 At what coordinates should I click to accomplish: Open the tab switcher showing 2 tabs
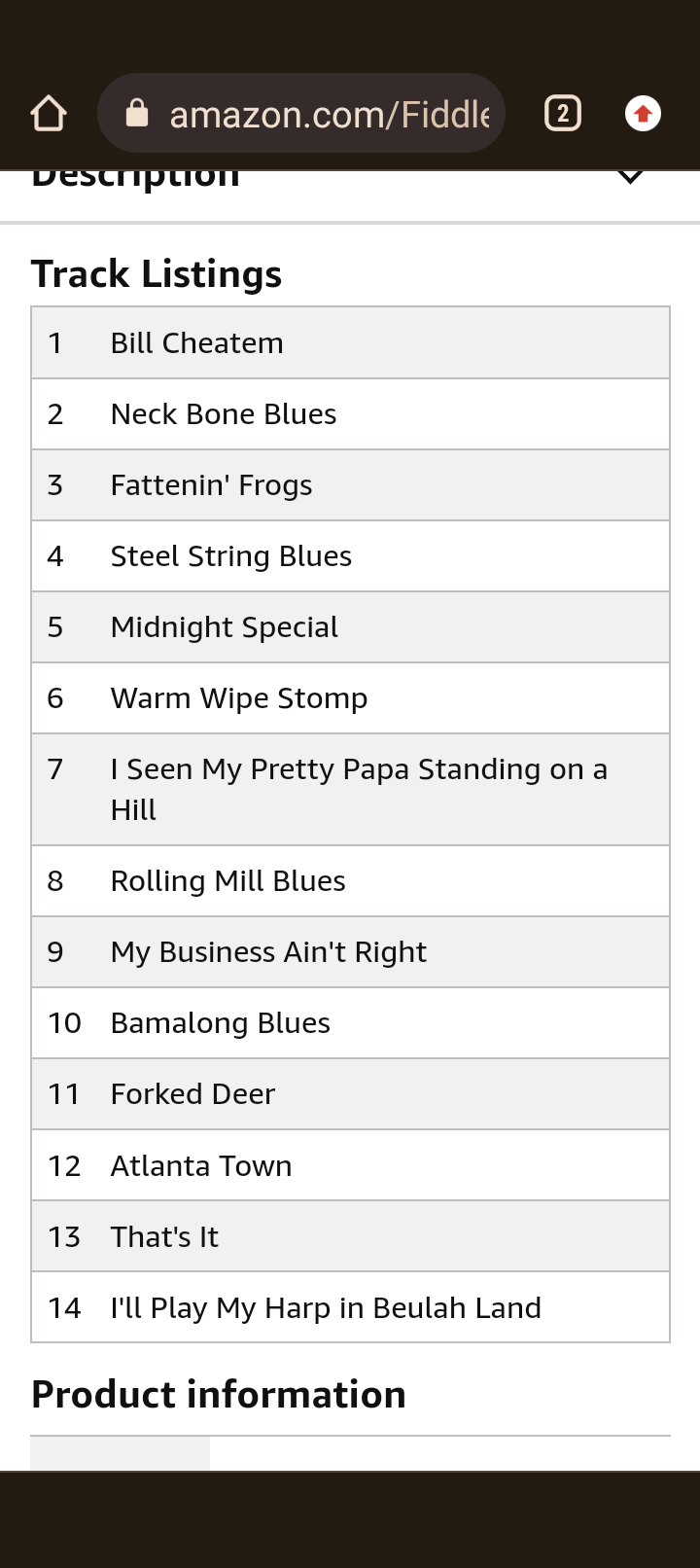pos(563,114)
